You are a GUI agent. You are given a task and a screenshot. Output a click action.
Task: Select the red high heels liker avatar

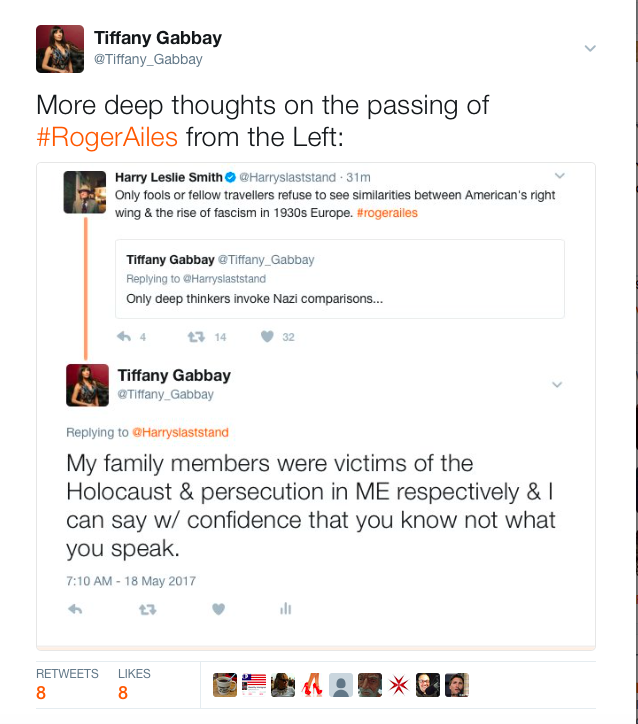click(312, 685)
